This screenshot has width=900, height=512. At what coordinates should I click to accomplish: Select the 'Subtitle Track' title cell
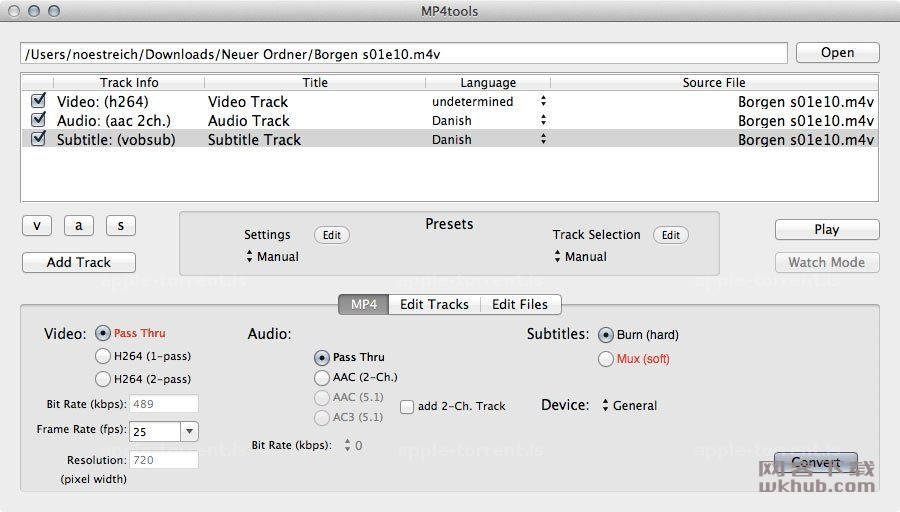(254, 139)
